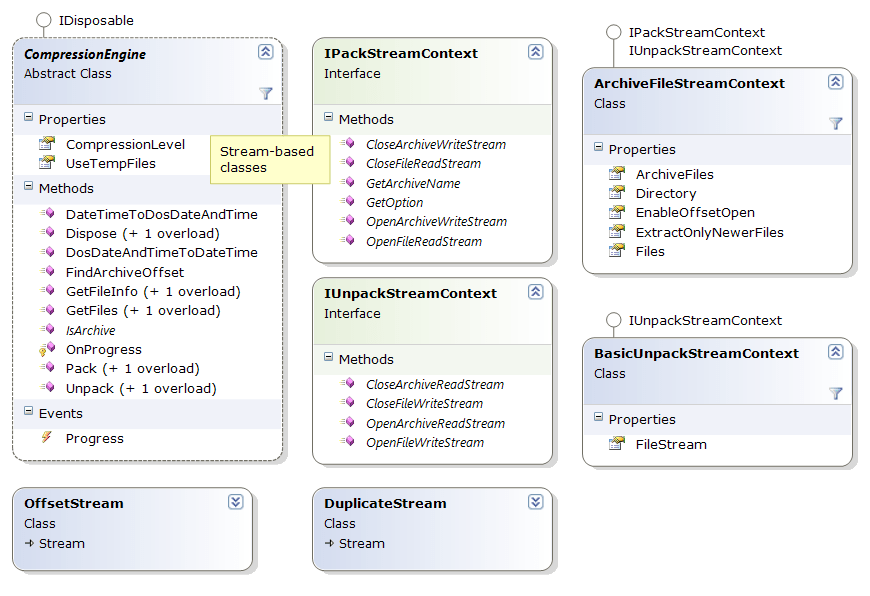Select the Progress event icon
The height and width of the screenshot is (596, 870).
click(x=44, y=438)
